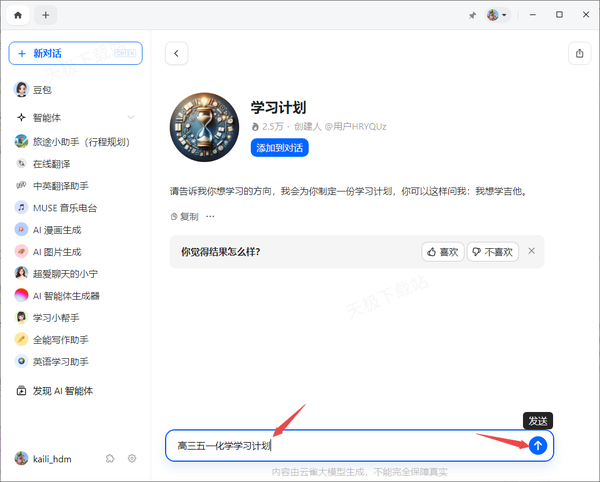
Task: Open a new tab with the plus icon
Action: coord(46,15)
